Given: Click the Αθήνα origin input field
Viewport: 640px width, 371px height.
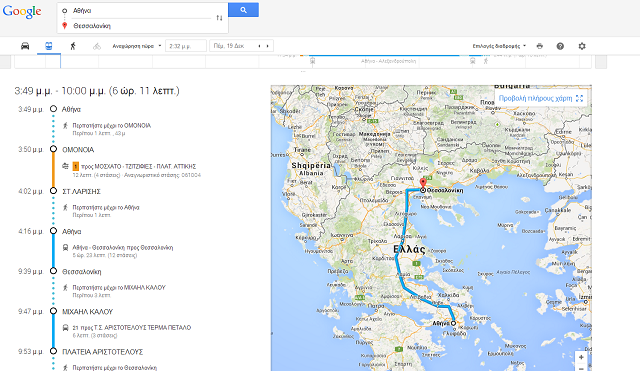Looking at the screenshot, I should (142, 11).
